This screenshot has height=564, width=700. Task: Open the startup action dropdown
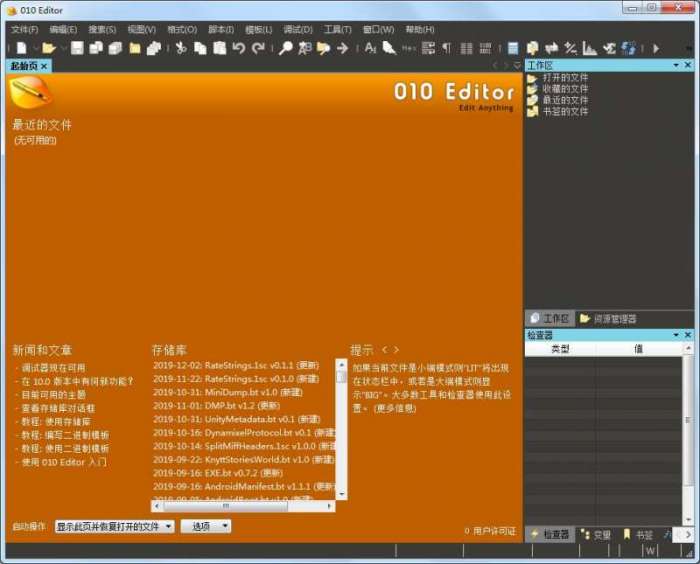[114, 526]
